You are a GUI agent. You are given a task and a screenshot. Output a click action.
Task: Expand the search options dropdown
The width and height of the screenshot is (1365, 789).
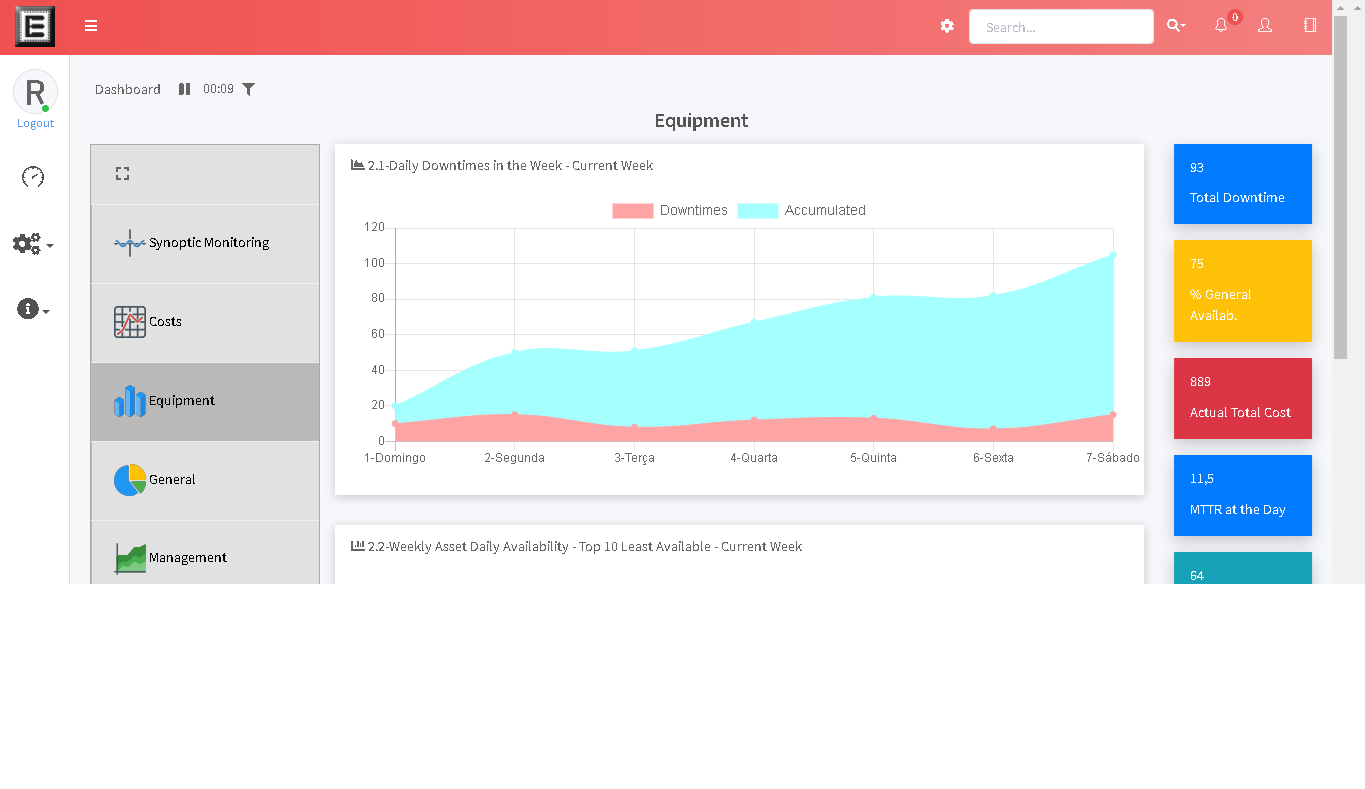(1176, 26)
